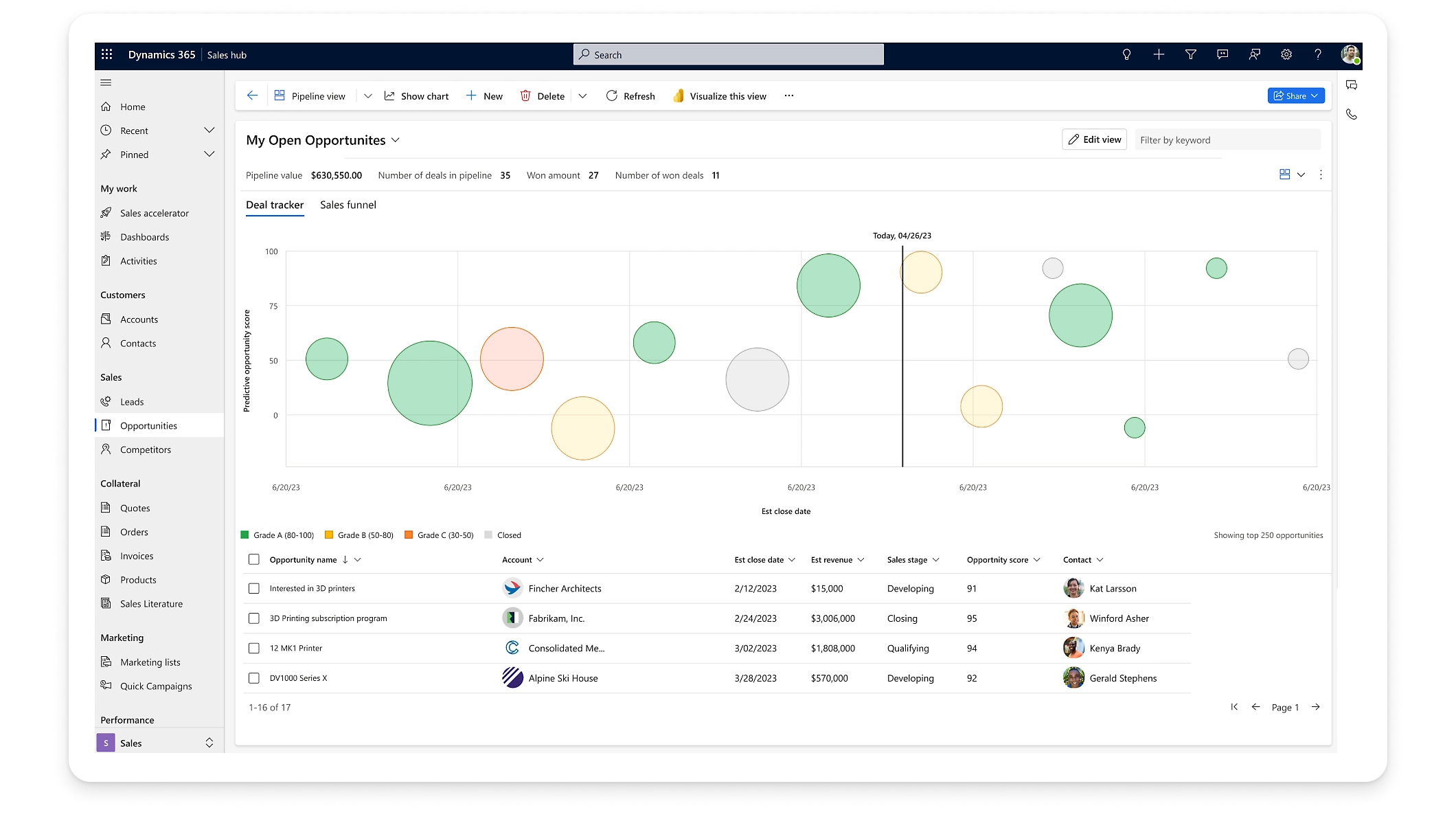The image size is (1456, 819).
Task: Click the Delete trash icon
Action: (x=525, y=96)
